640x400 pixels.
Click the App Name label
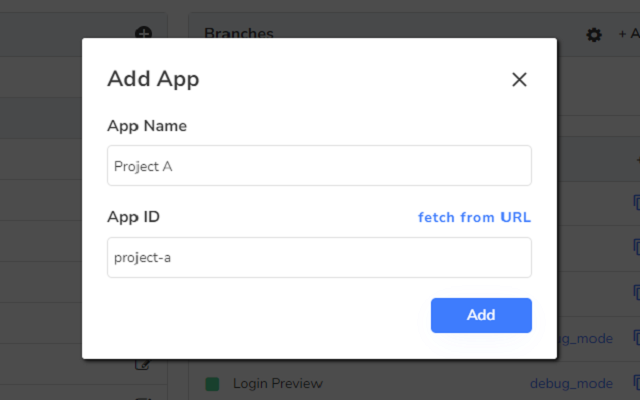[x=147, y=126]
